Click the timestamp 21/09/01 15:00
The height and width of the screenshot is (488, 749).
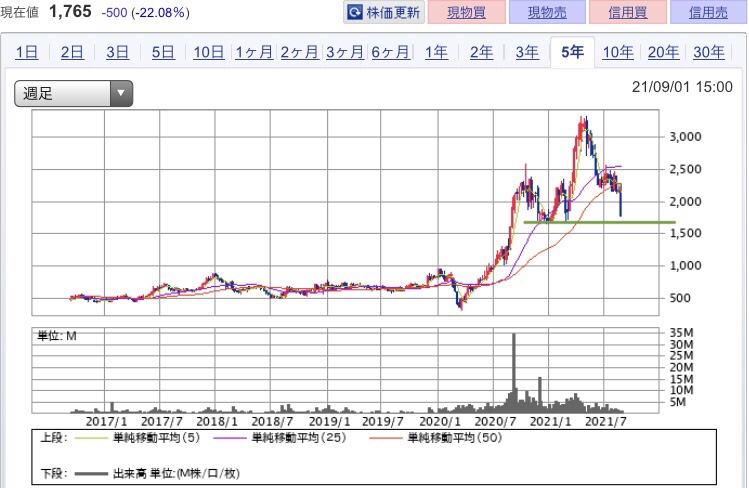[x=682, y=87]
